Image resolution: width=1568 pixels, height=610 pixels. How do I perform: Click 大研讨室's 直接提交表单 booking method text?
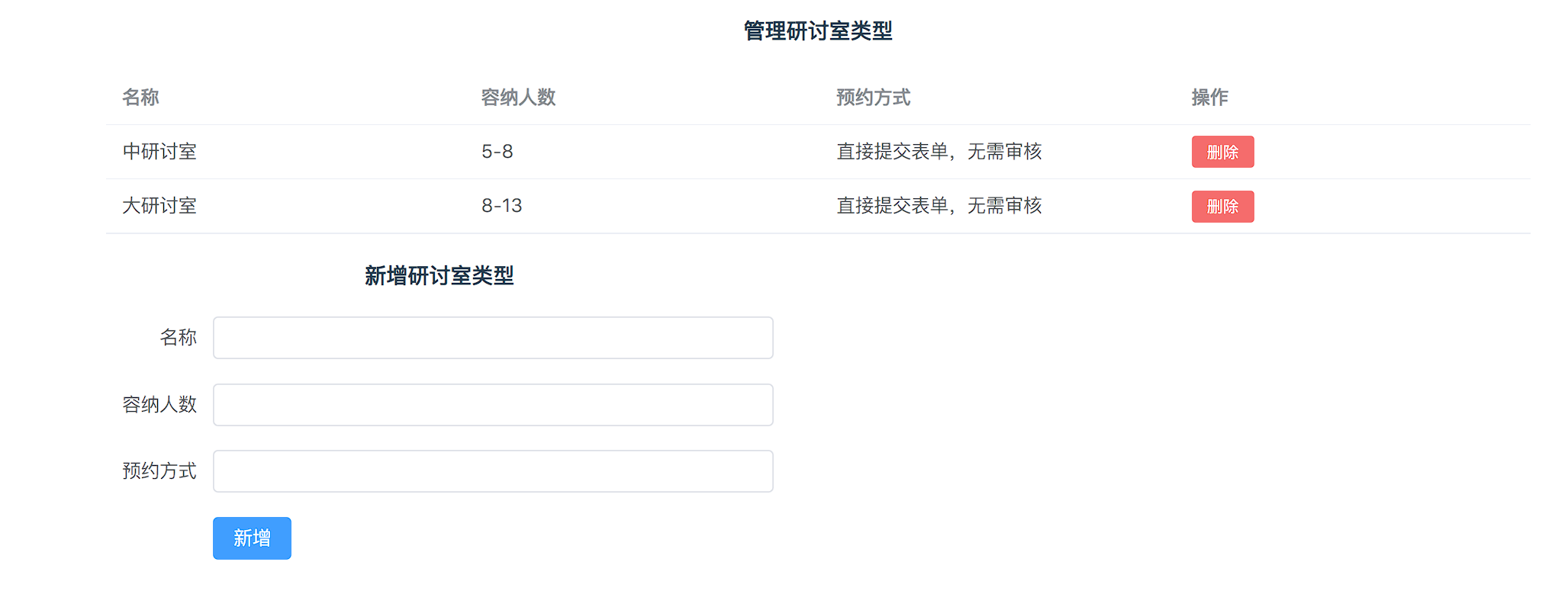939,206
